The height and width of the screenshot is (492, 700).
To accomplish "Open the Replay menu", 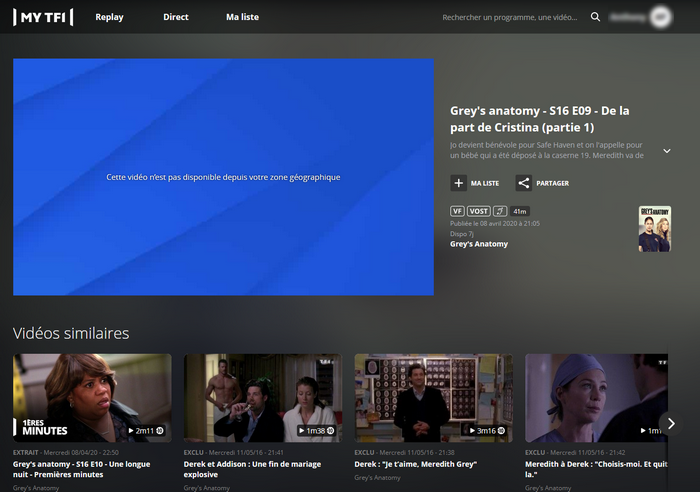I will pyautogui.click(x=109, y=17).
